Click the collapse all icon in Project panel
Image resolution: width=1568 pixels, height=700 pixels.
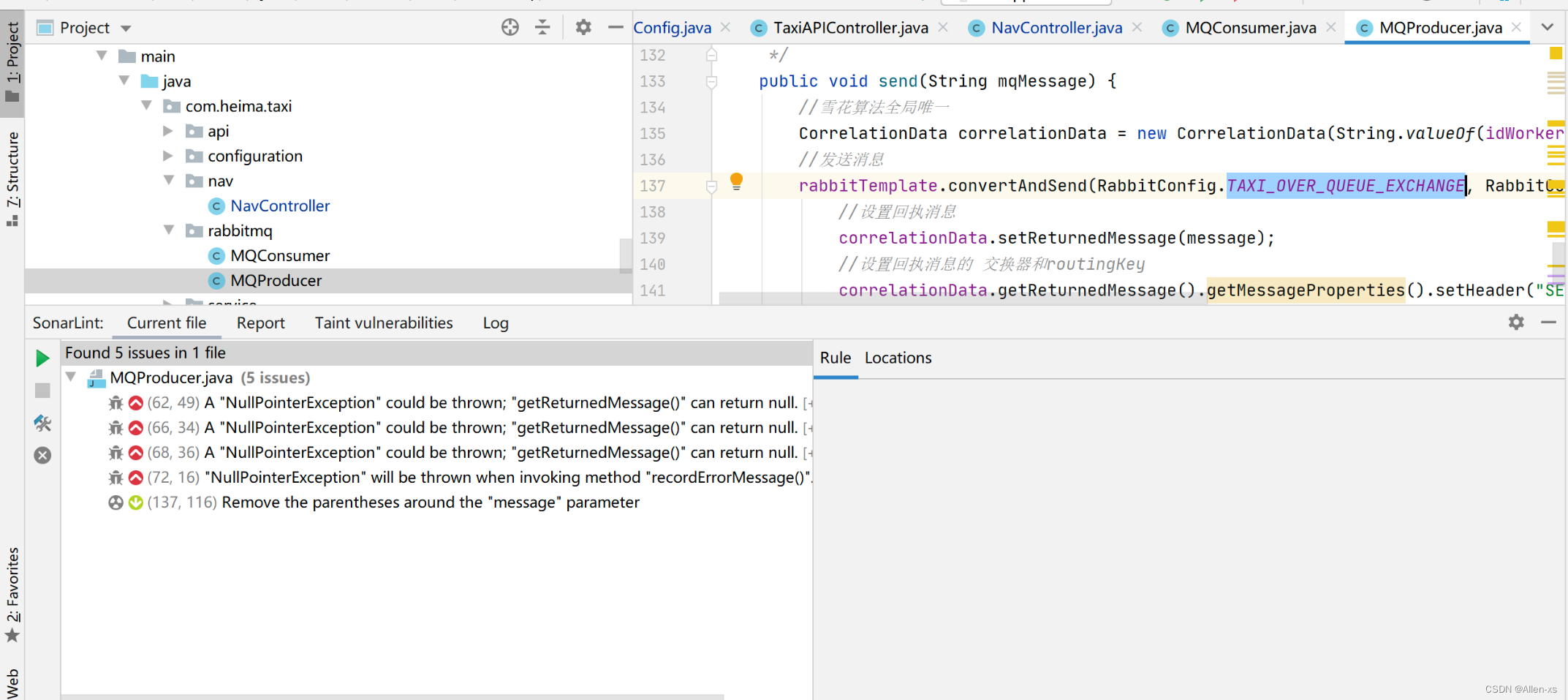pyautogui.click(x=542, y=28)
